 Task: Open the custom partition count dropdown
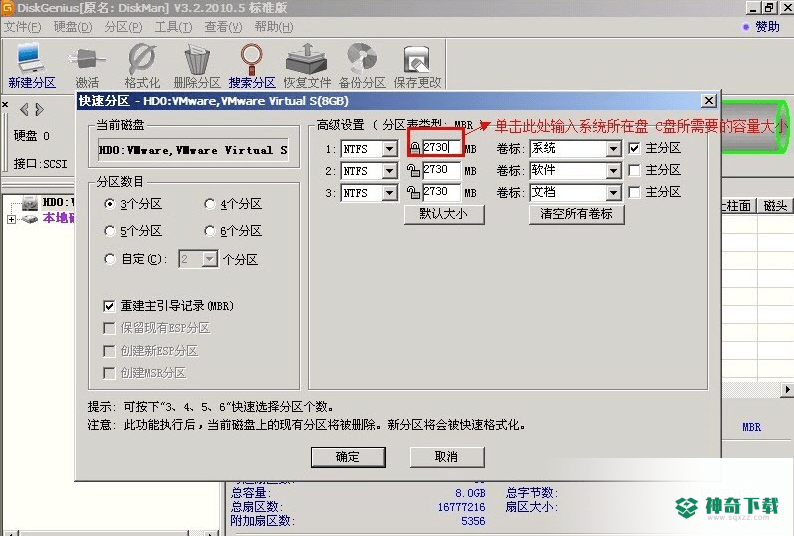pos(210,259)
